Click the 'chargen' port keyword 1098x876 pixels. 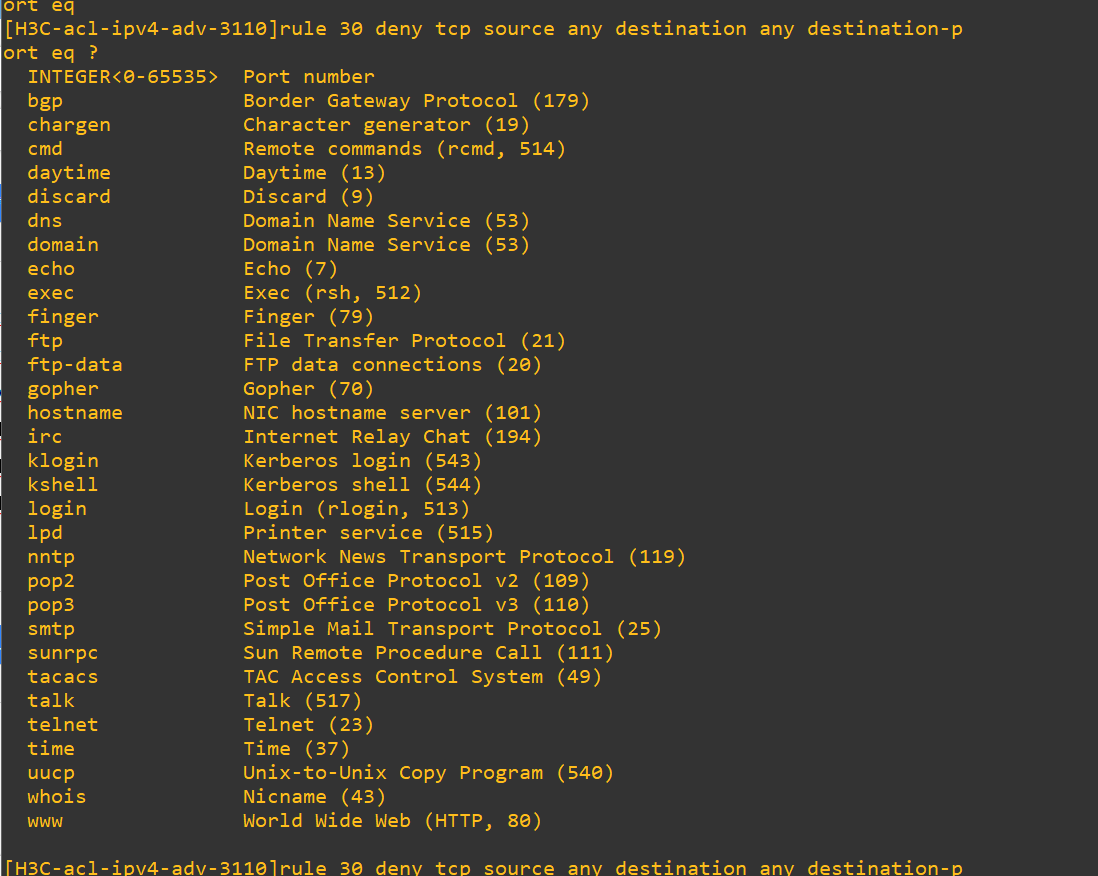click(x=69, y=125)
